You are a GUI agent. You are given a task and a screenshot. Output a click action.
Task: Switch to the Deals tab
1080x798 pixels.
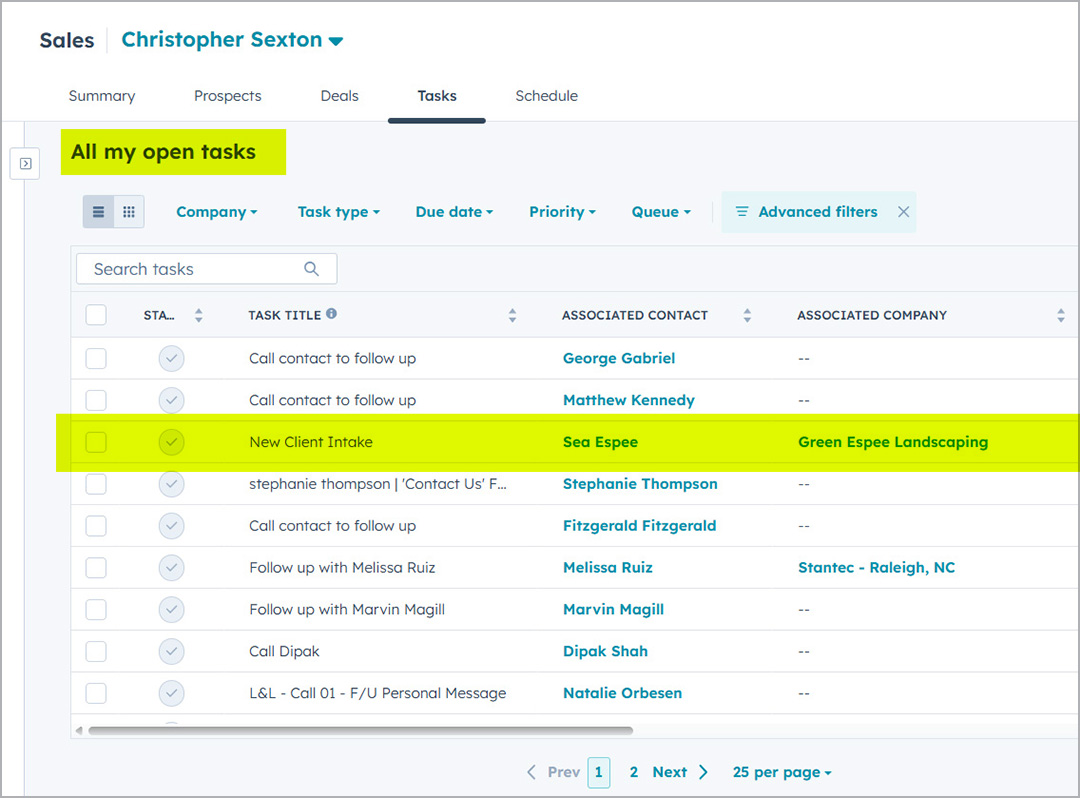coord(339,96)
